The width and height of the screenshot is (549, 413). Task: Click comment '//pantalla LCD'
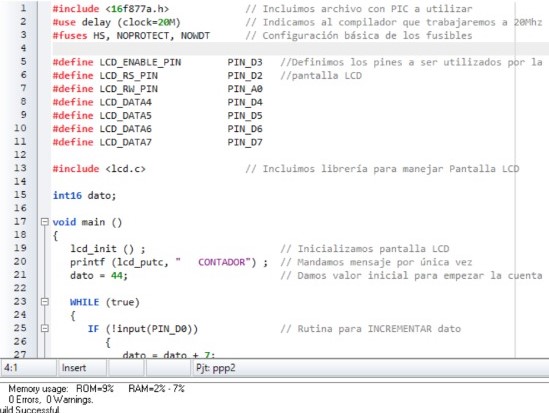[321, 76]
